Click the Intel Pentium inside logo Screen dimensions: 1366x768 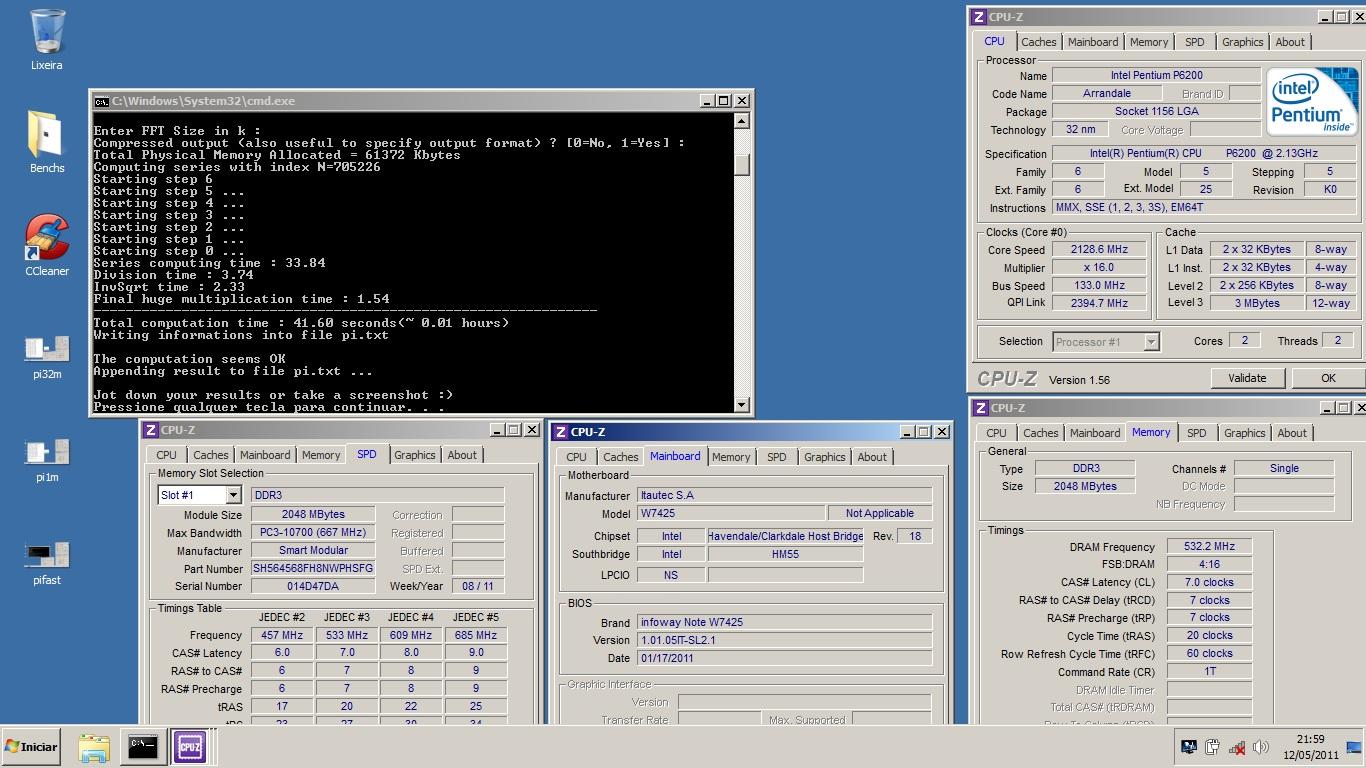click(x=1312, y=102)
